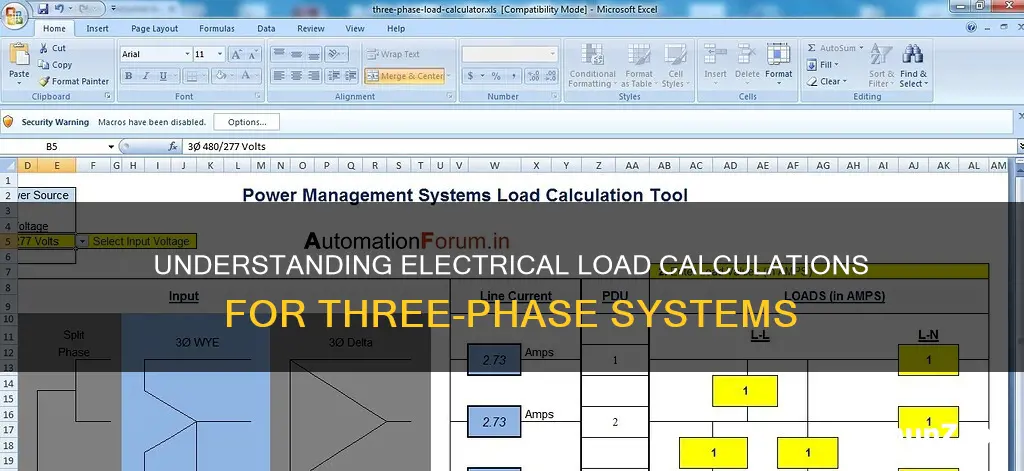Viewport: 1024px width, 471px height.
Task: Click the Orientation text angle icon
Action: point(334,54)
